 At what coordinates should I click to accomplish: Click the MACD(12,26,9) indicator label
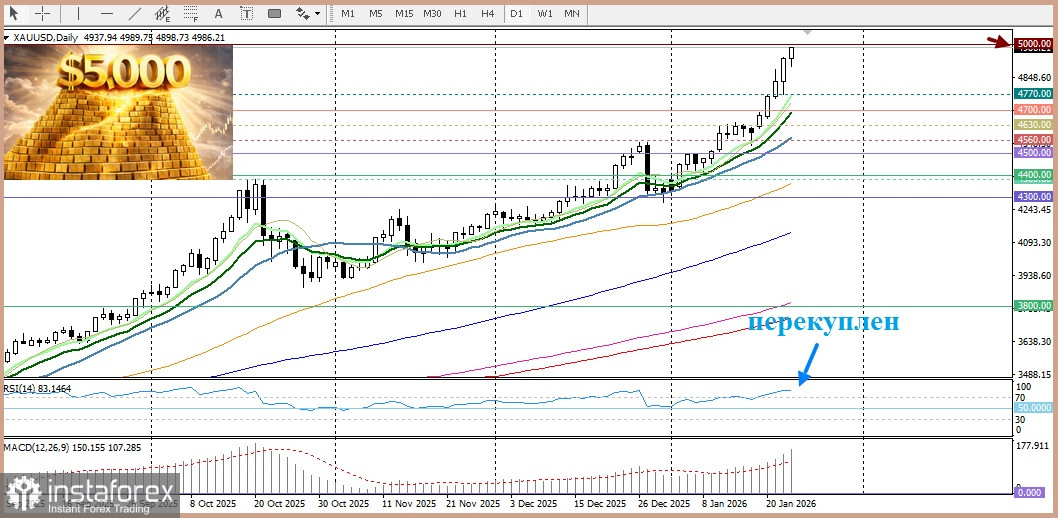point(74,447)
